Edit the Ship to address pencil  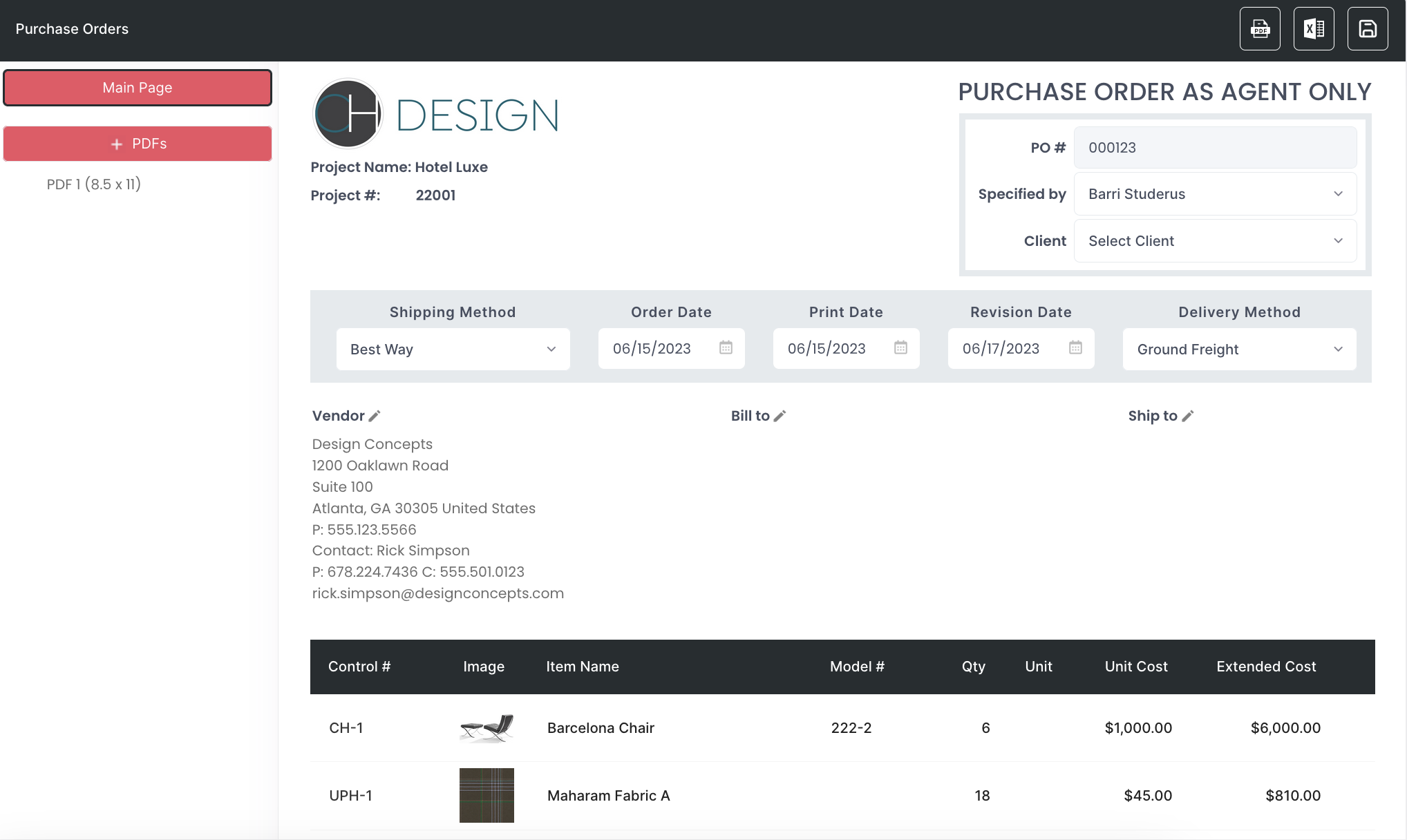point(1187,416)
